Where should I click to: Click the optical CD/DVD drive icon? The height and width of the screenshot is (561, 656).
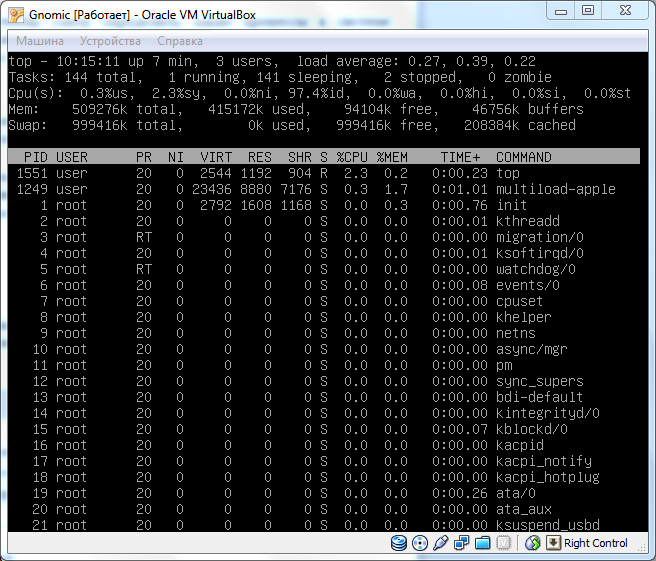coord(420,543)
